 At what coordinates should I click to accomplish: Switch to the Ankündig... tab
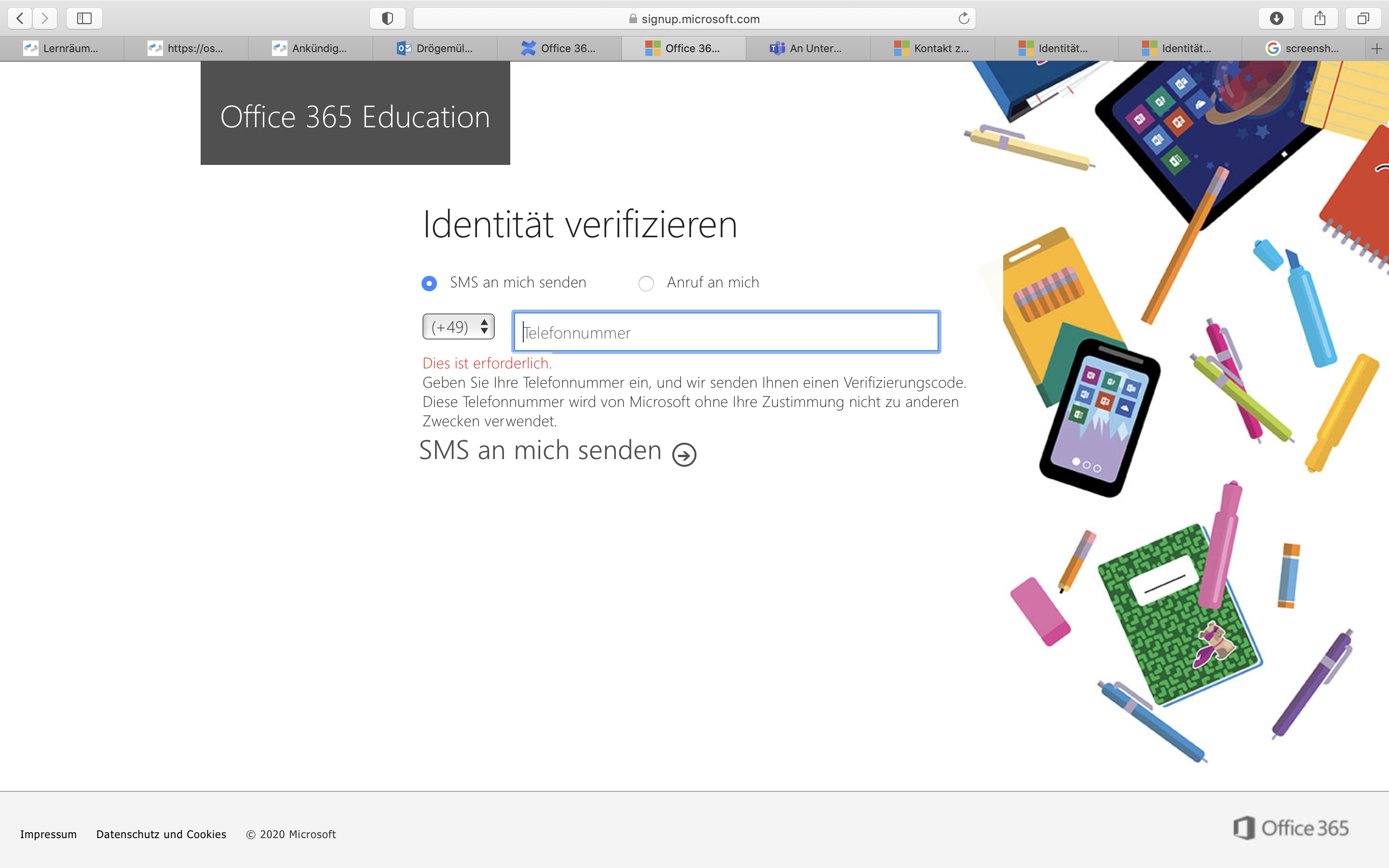click(x=311, y=49)
